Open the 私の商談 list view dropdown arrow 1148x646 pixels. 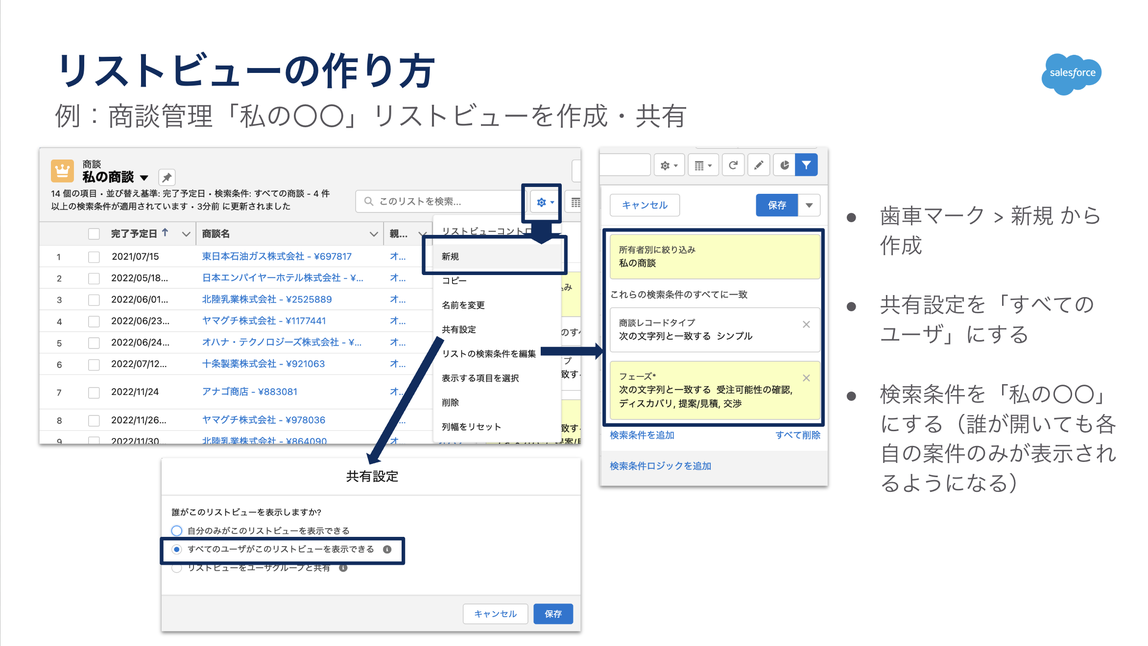[144, 178]
